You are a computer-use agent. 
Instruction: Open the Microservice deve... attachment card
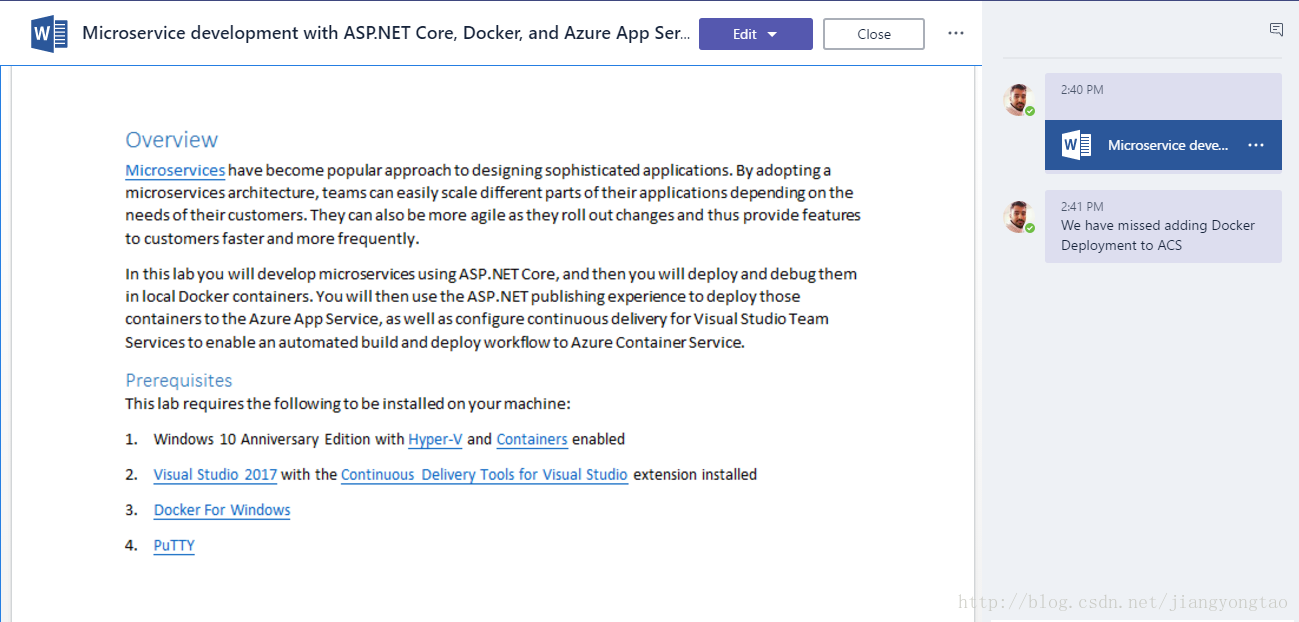(1163, 145)
